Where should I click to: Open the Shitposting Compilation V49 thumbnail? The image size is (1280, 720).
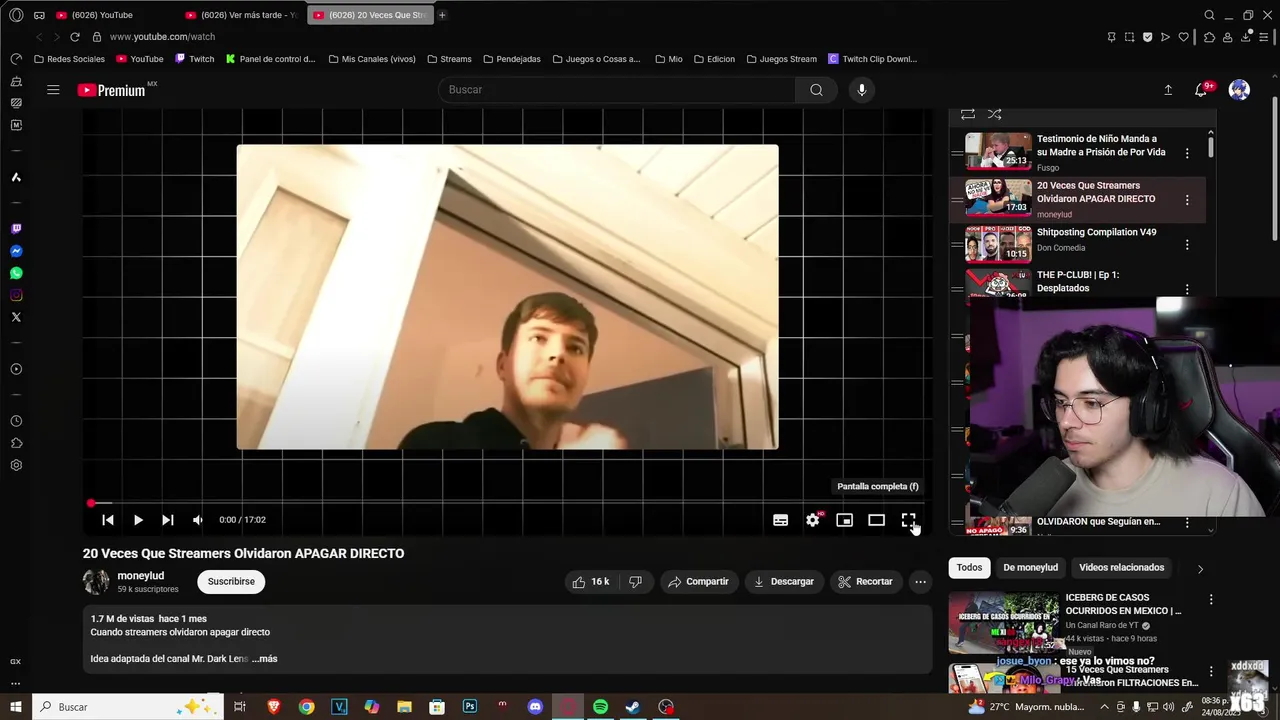[998, 244]
